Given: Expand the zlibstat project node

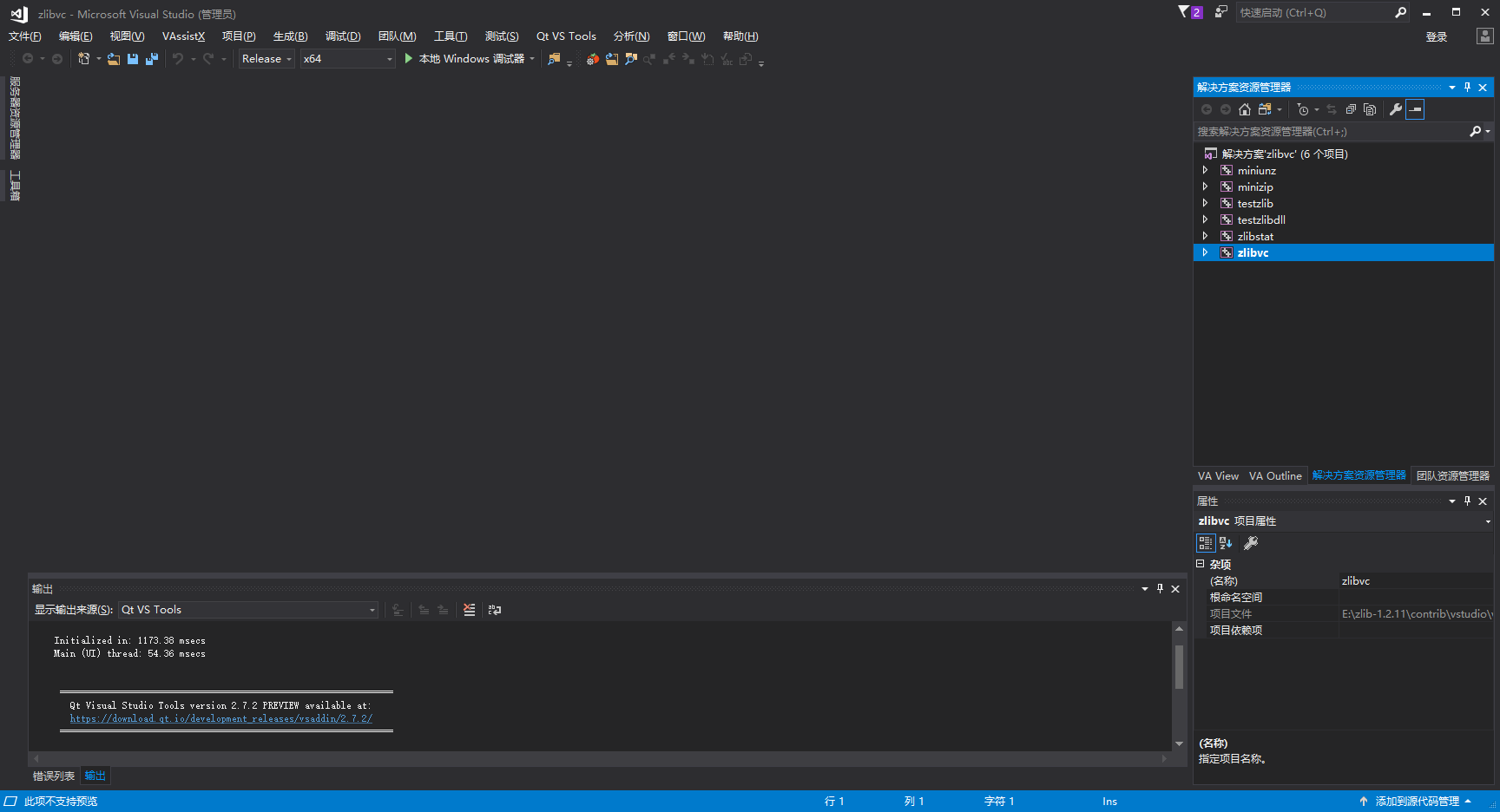Looking at the screenshot, I should point(1205,236).
